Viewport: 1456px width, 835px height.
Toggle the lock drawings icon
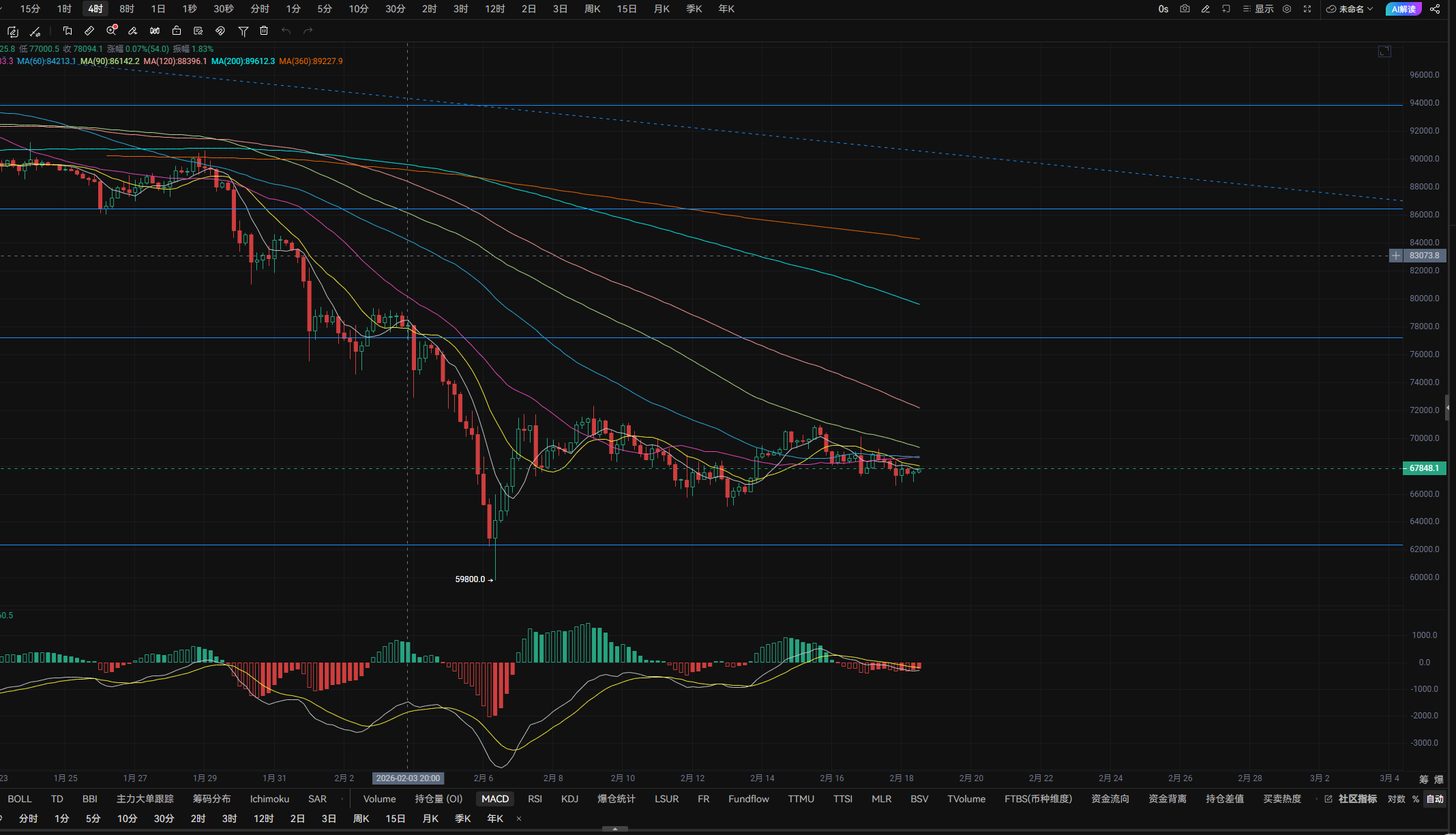(x=177, y=31)
